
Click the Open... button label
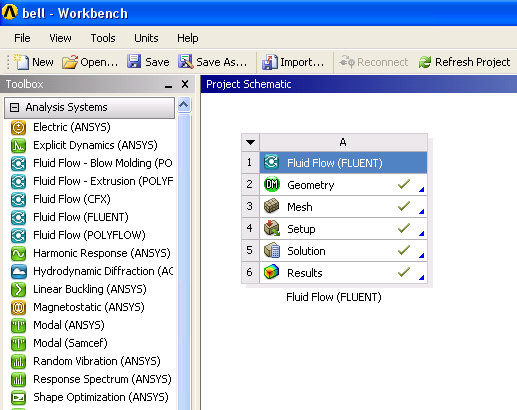pos(99,62)
